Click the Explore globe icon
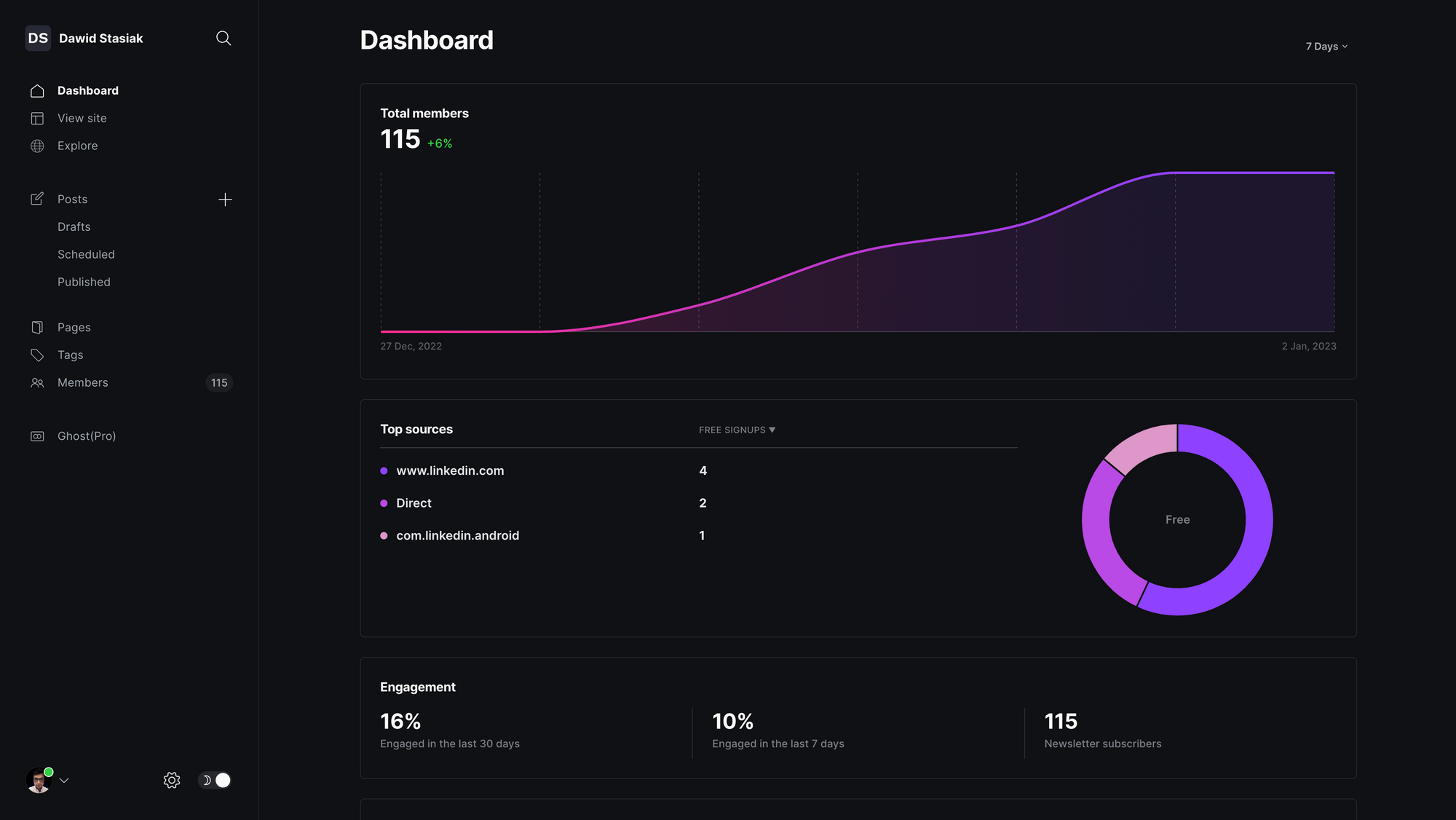The image size is (1456, 820). 37,146
